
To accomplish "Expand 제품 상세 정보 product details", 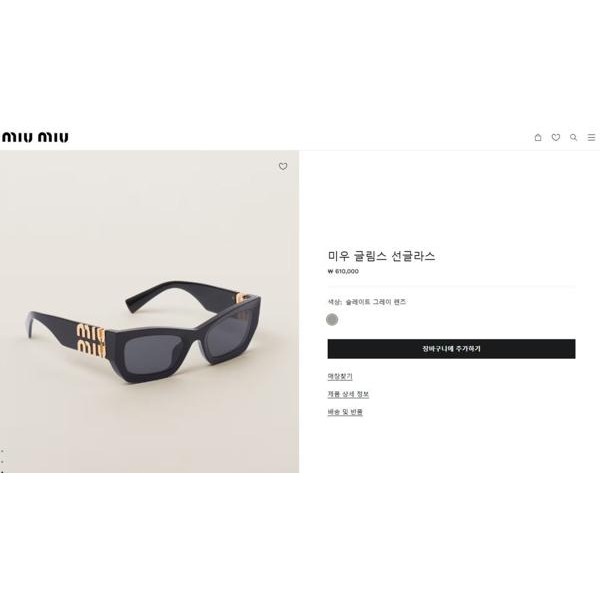I will [x=348, y=394].
